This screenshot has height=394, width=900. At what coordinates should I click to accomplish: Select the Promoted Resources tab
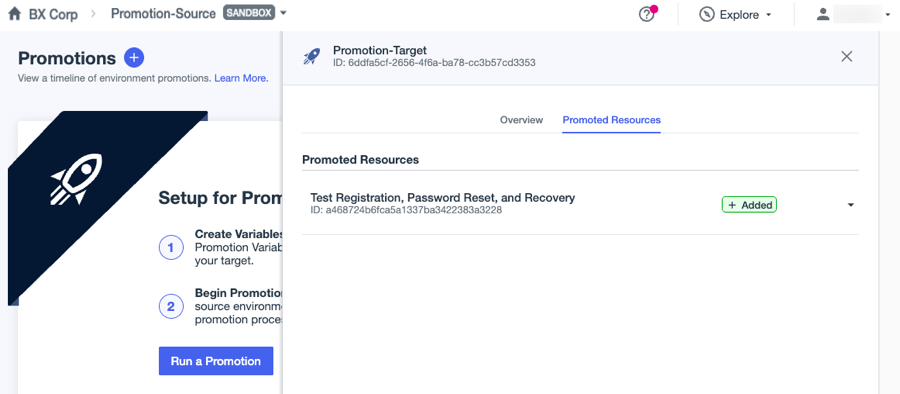click(611, 120)
